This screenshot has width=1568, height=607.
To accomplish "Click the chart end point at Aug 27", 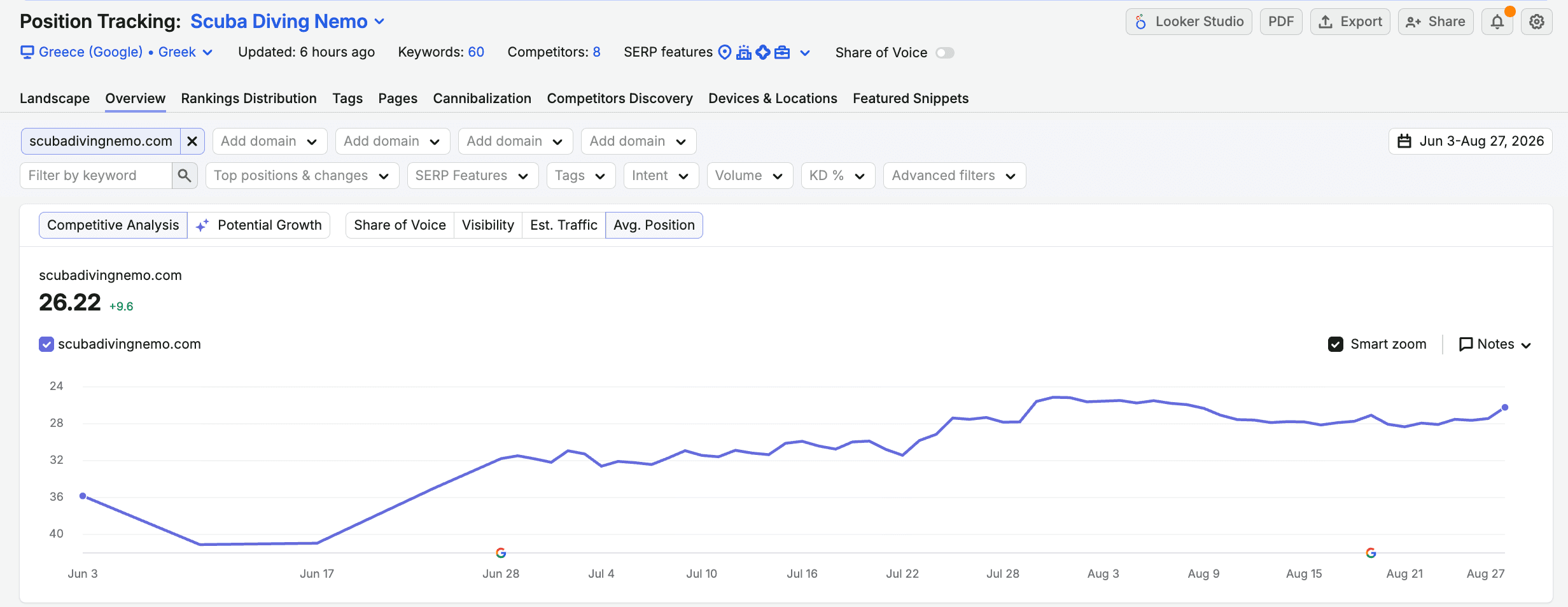I will pyautogui.click(x=1505, y=407).
